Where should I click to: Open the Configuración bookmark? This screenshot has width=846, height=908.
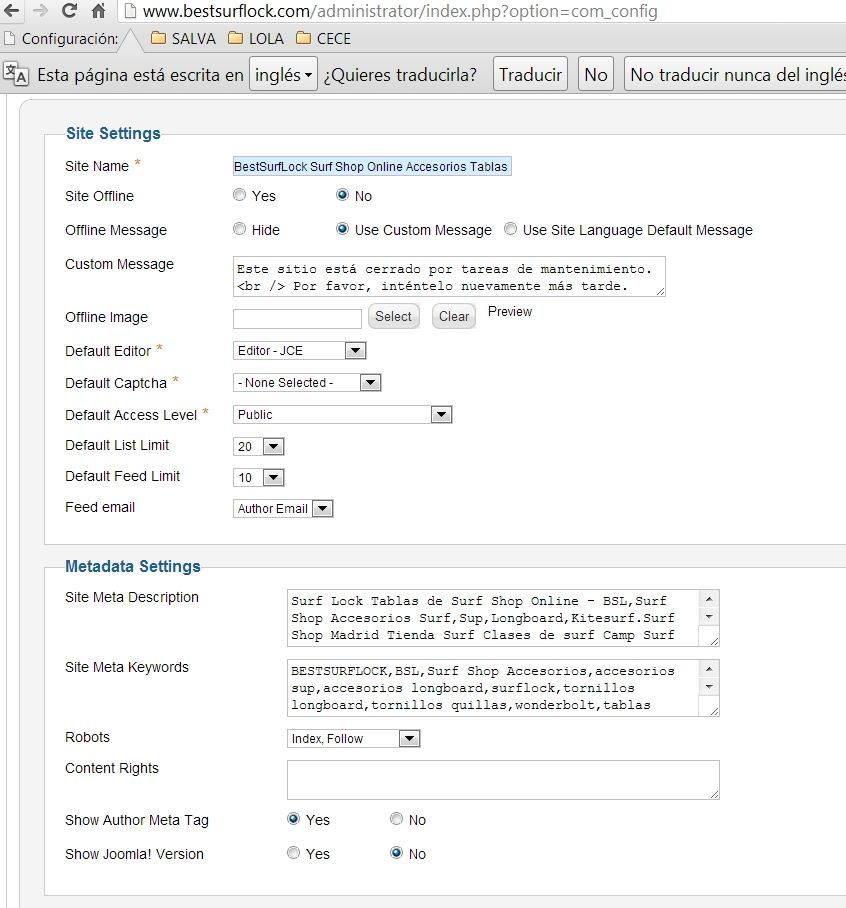[x=61, y=39]
